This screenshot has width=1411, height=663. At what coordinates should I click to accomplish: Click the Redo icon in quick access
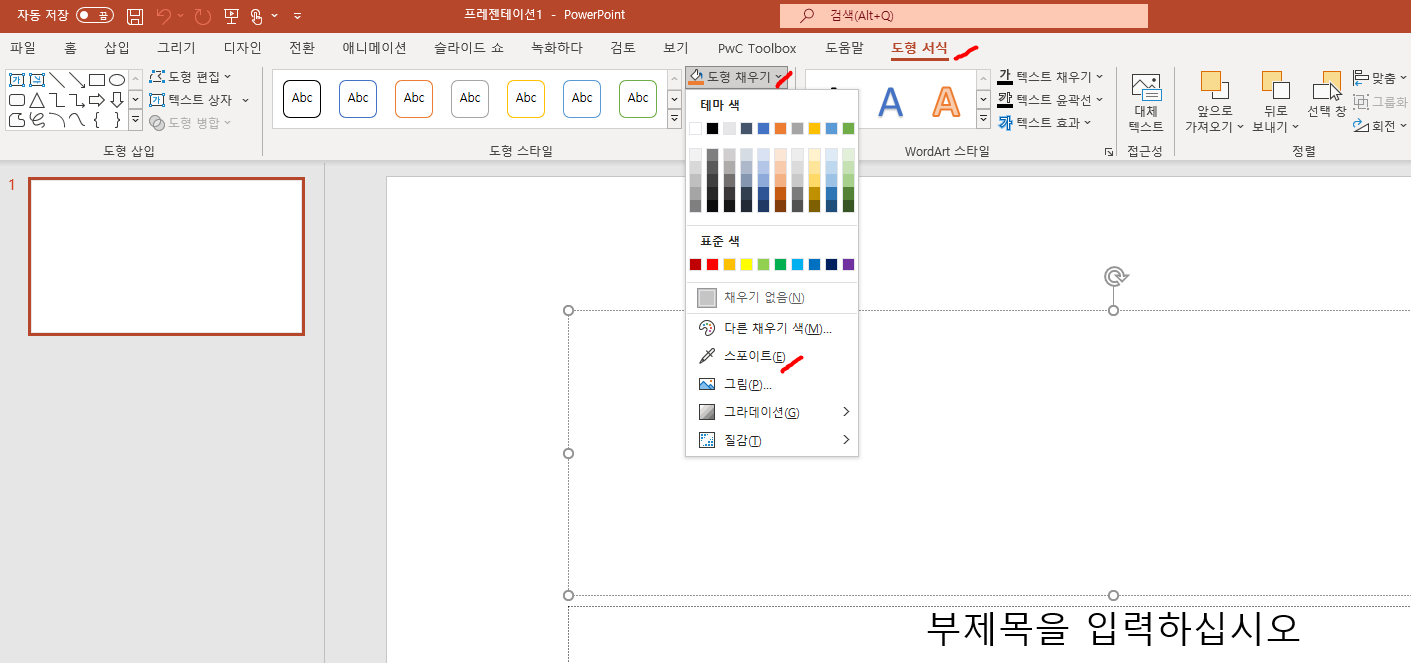tap(203, 16)
